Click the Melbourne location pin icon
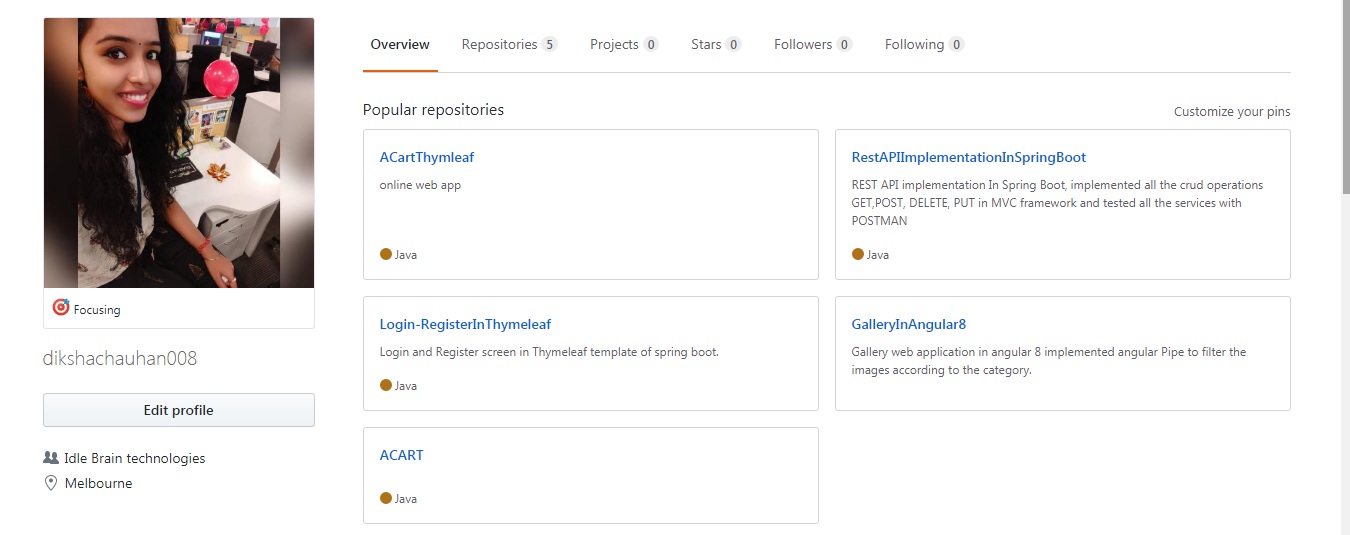The width and height of the screenshot is (1350, 535). pos(51,483)
